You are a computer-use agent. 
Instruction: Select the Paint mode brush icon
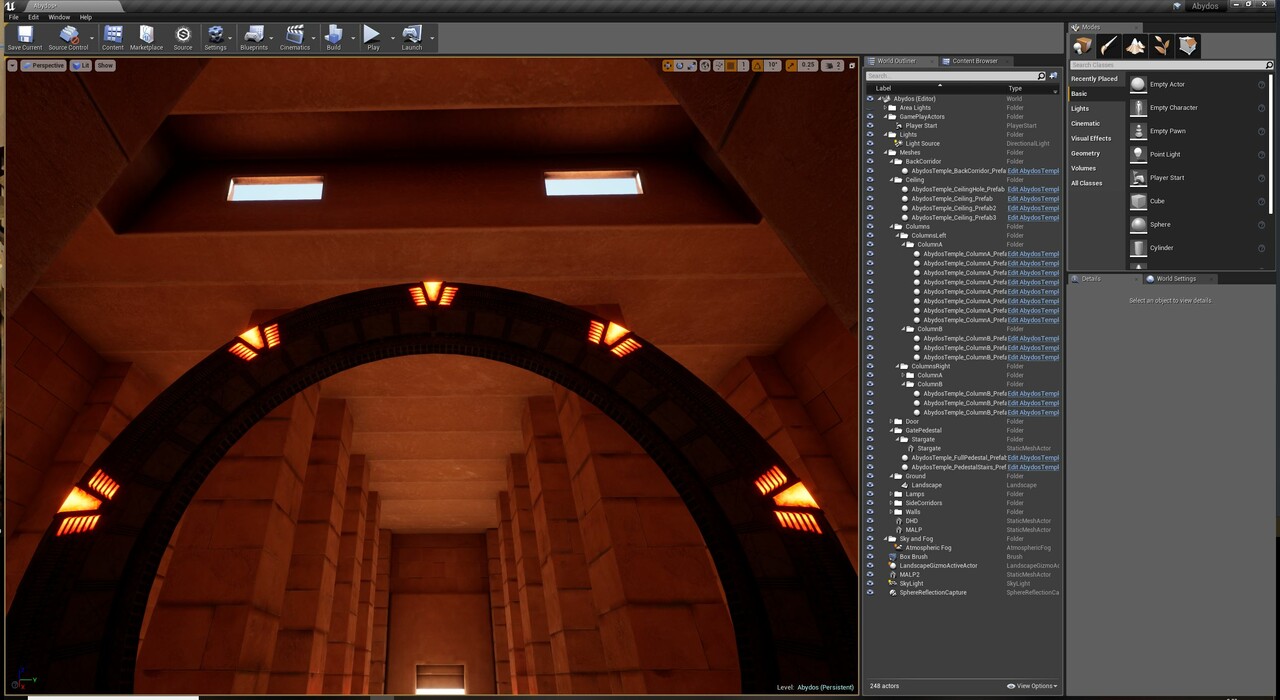click(x=1109, y=46)
